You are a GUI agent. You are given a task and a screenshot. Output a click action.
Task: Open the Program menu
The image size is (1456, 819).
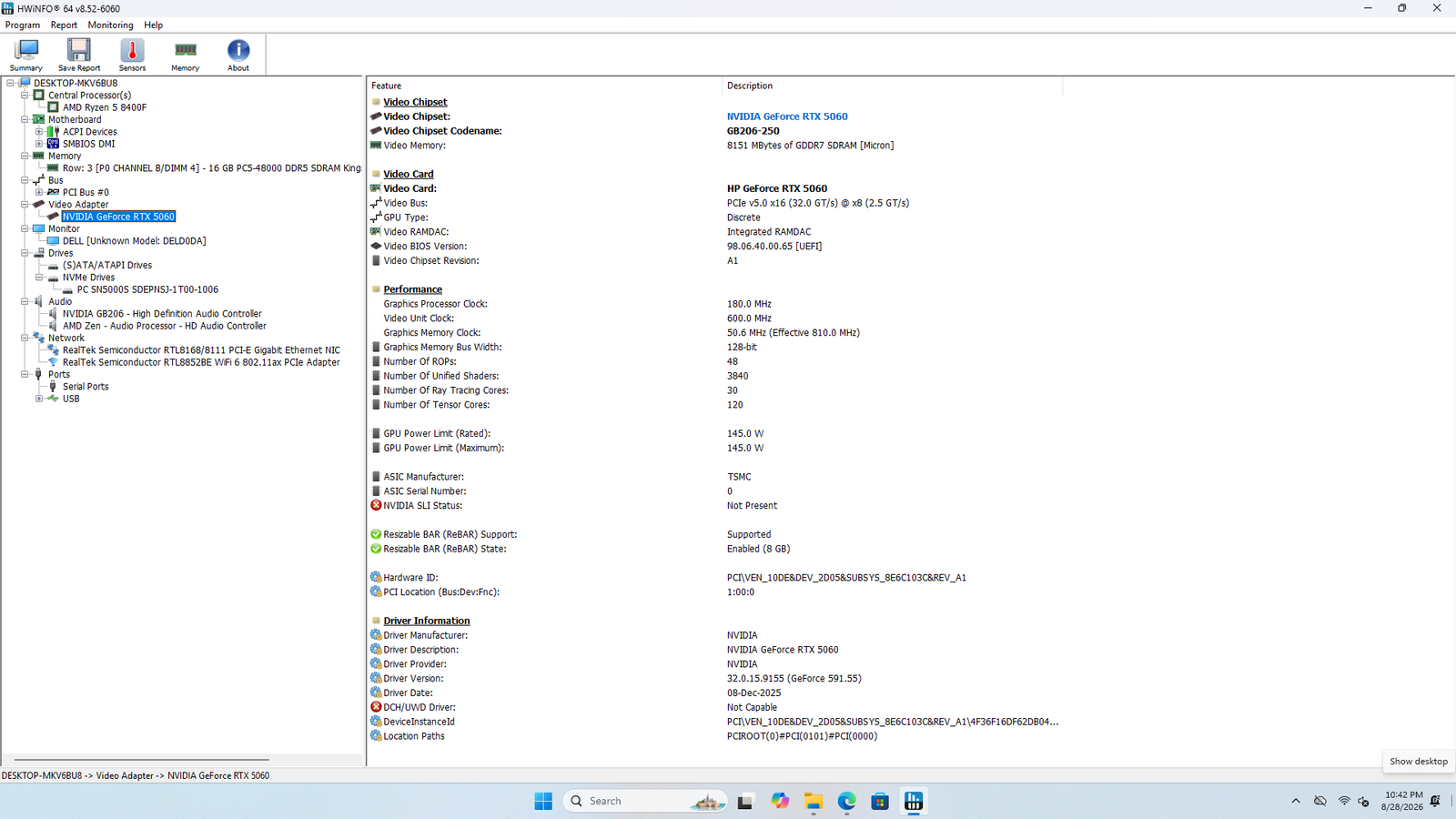[x=23, y=25]
